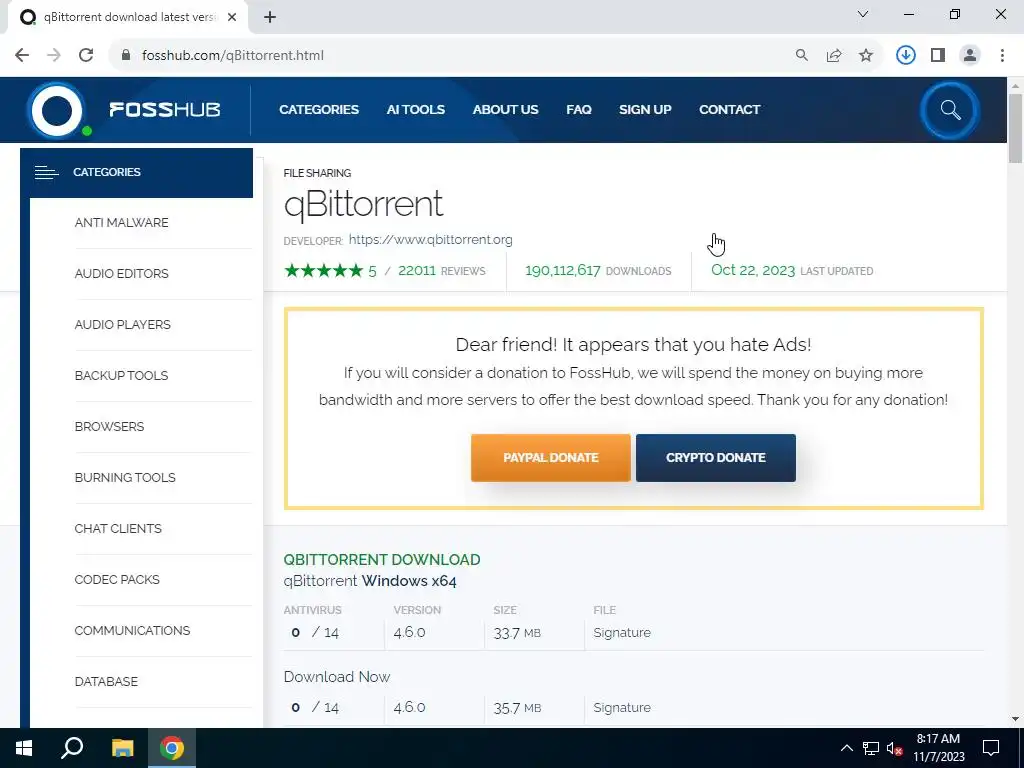Image resolution: width=1024 pixels, height=768 pixels.
Task: Click the browser back arrow
Action: tap(22, 56)
